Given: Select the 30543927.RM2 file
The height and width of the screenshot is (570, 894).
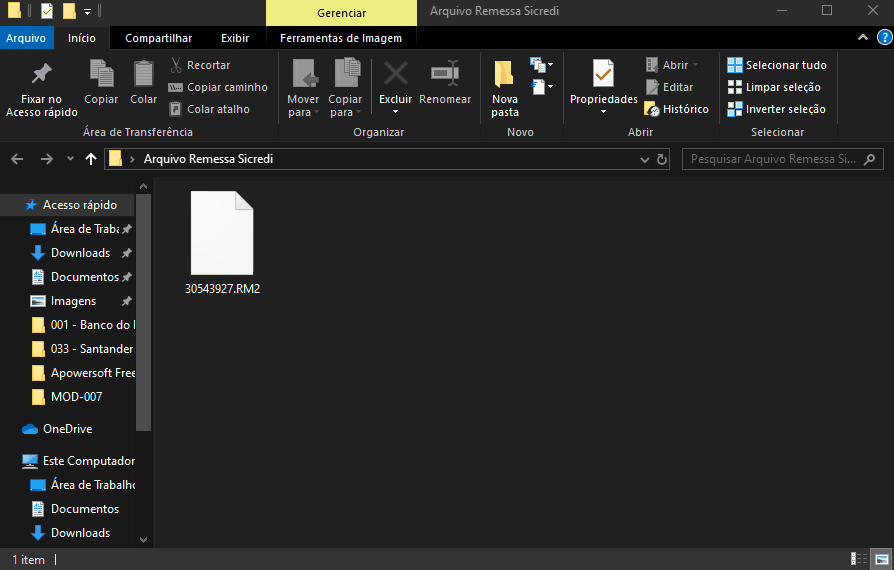Looking at the screenshot, I should (x=222, y=243).
